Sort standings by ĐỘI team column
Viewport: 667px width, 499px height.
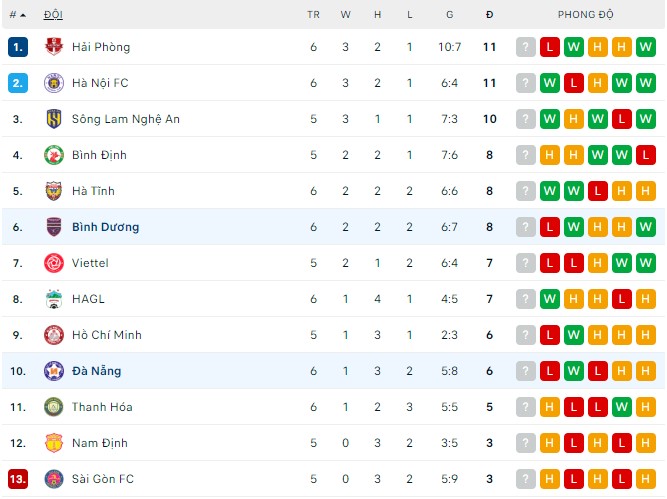[51, 15]
